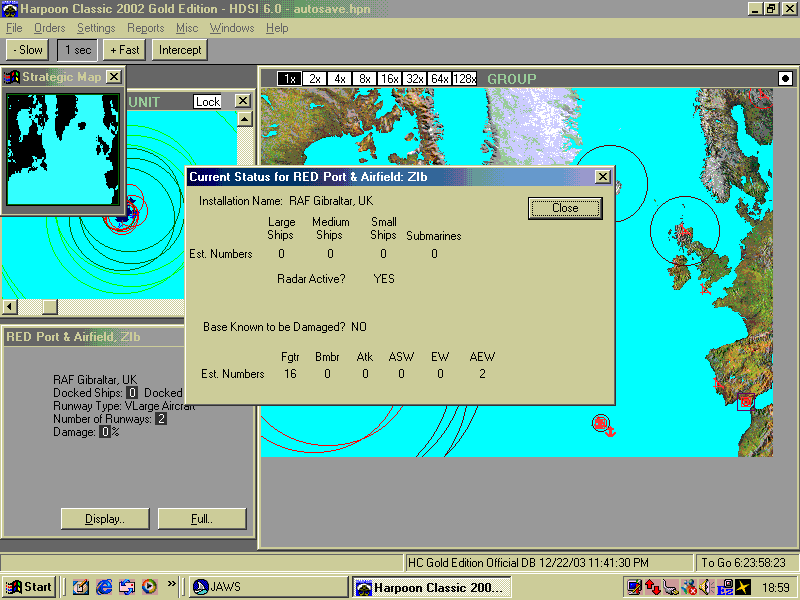This screenshot has height=600, width=800.
Task: Open the Settings menu
Action: point(96,28)
